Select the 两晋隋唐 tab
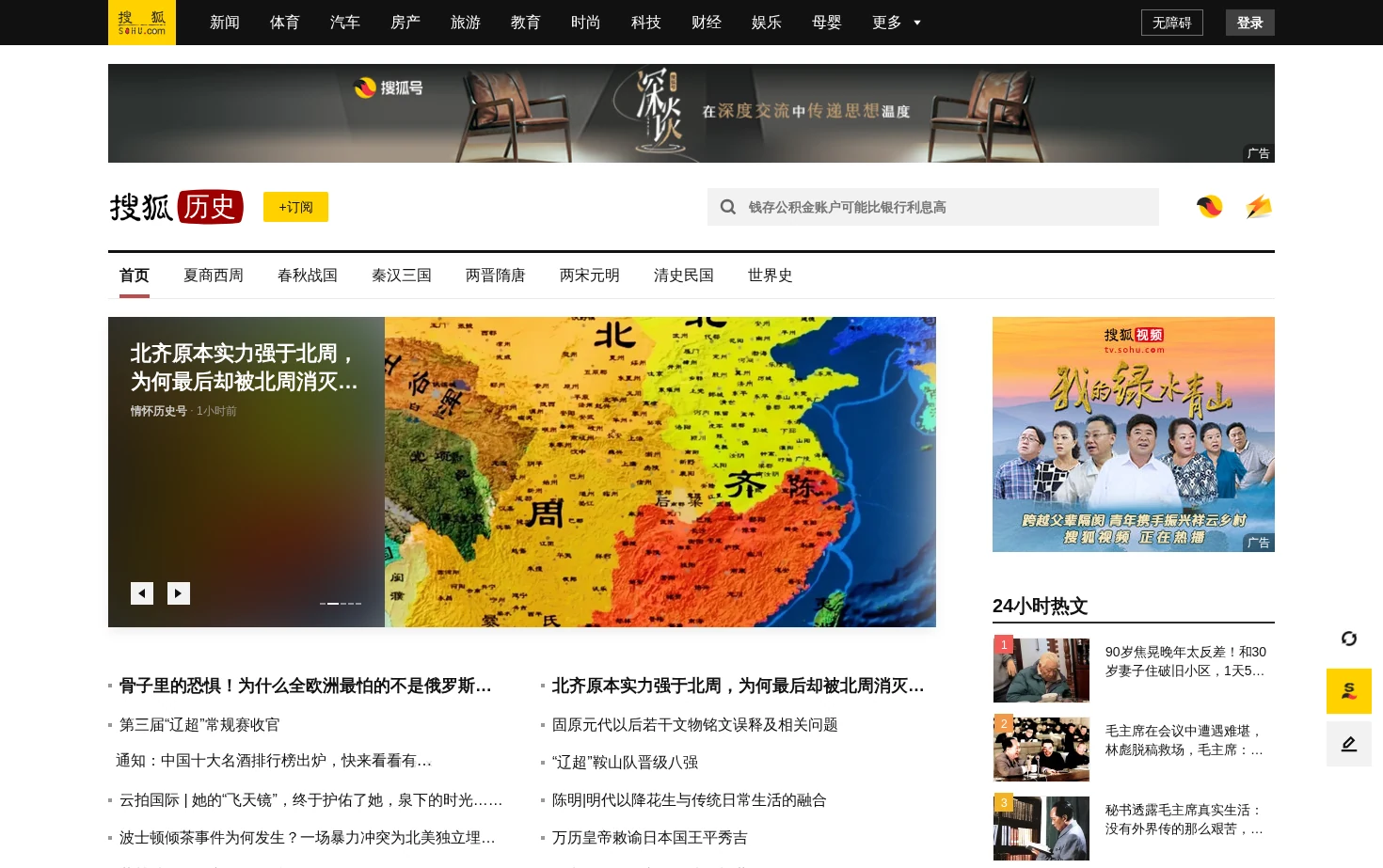 tap(496, 276)
